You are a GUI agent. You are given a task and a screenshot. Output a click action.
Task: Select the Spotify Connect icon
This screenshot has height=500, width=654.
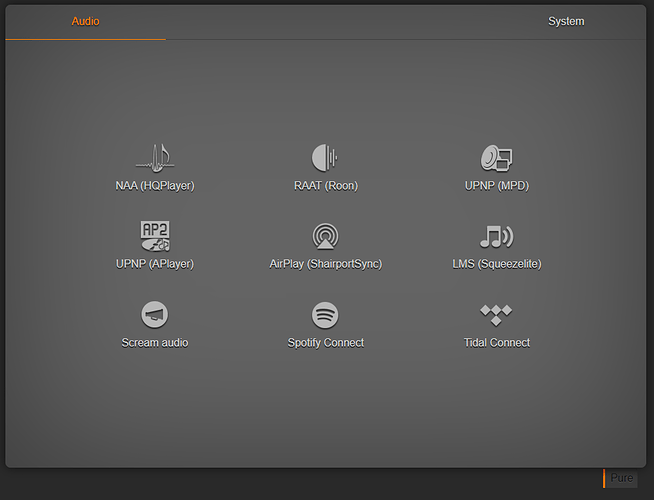325,315
